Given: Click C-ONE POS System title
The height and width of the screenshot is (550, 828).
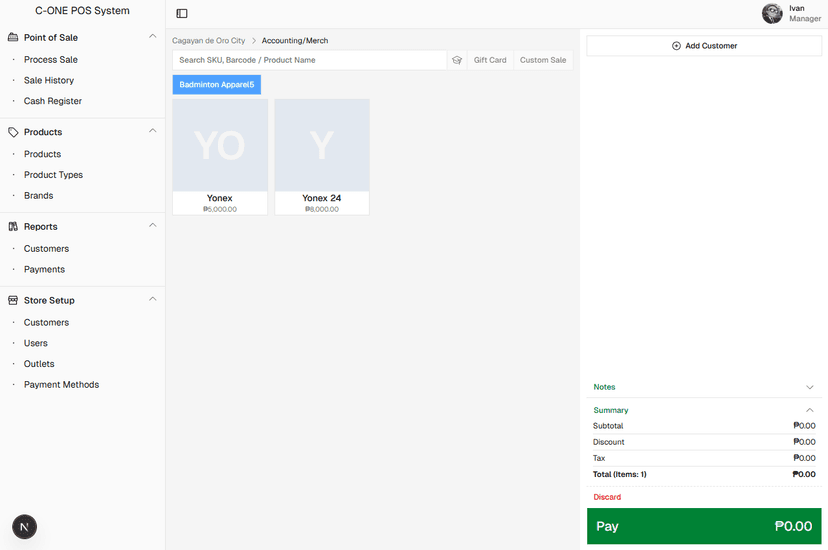Looking at the screenshot, I should (x=82, y=11).
